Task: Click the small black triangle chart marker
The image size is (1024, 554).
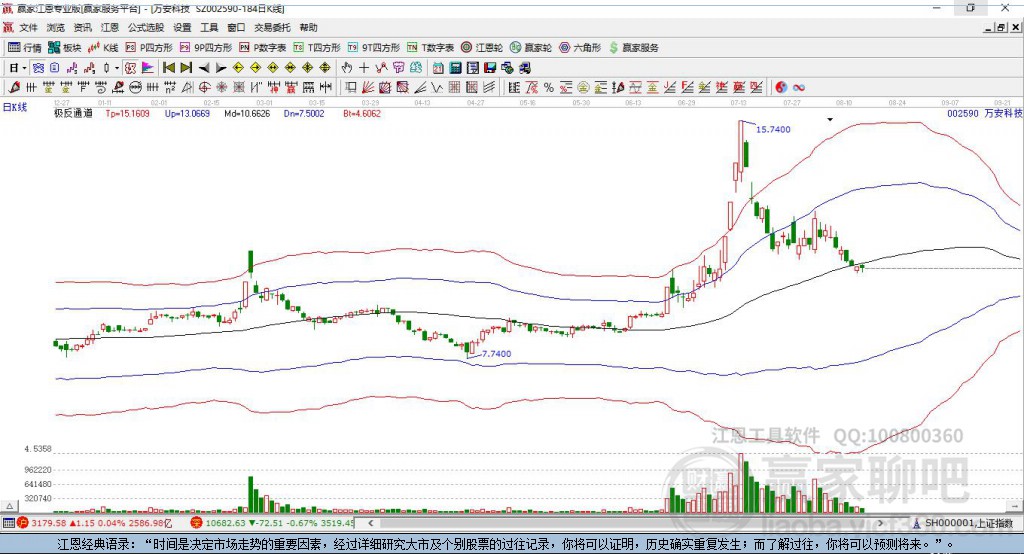Action: [830, 120]
